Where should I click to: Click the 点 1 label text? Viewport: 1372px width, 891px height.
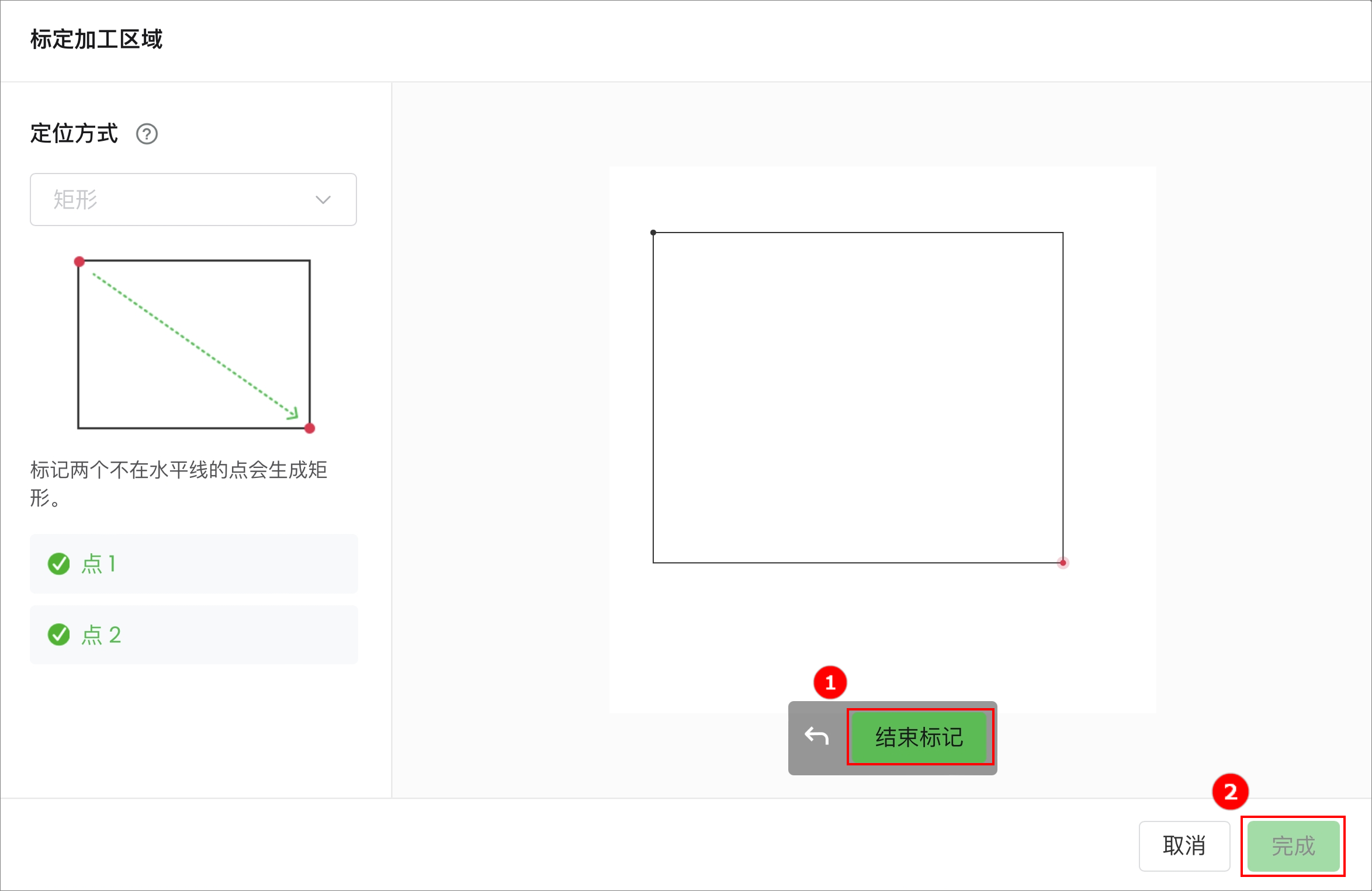[99, 564]
